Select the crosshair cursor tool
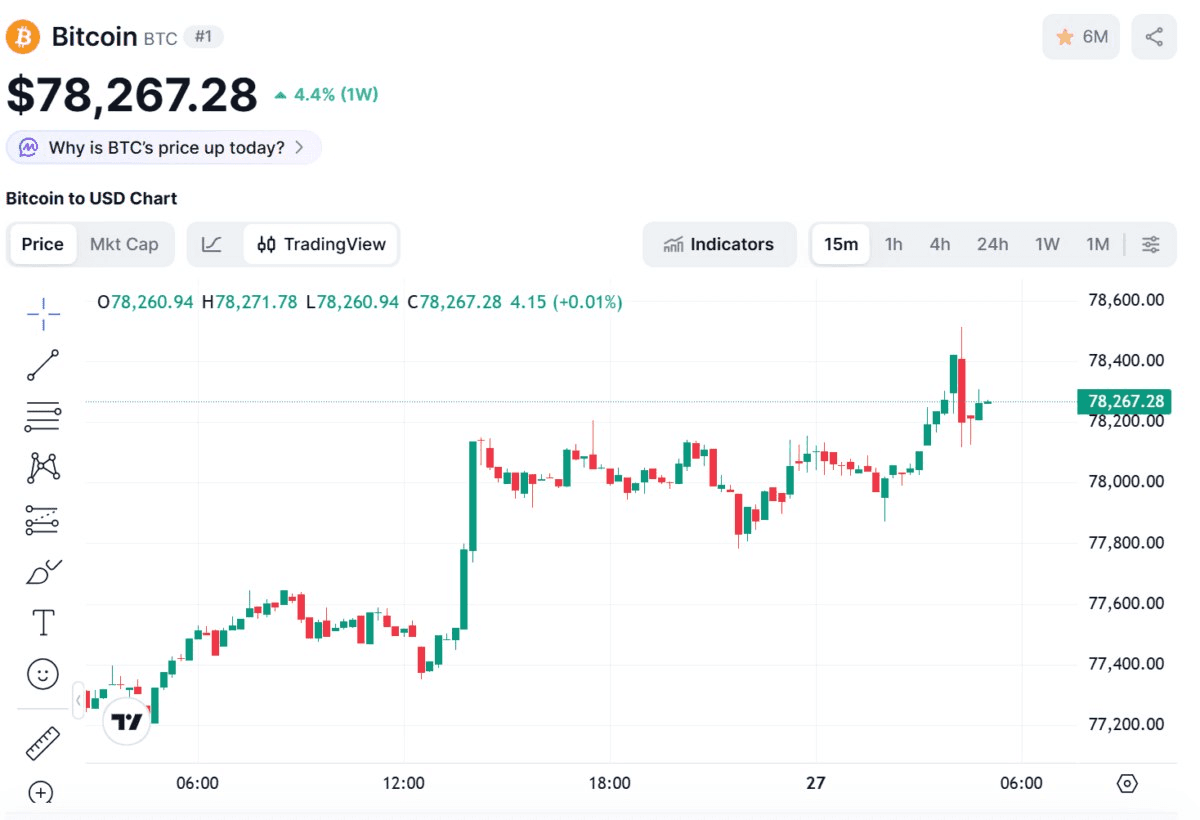 [43, 314]
